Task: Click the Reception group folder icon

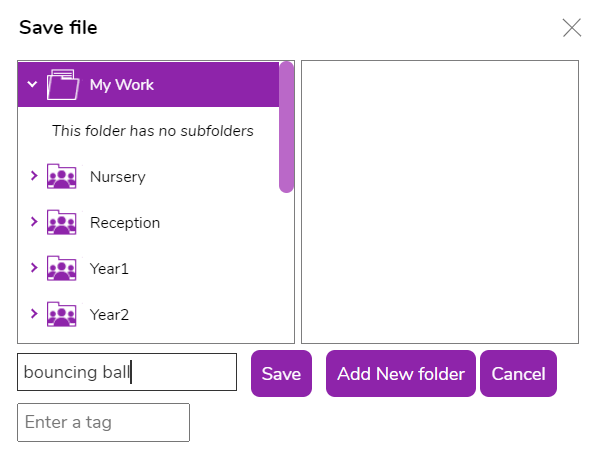Action: click(x=62, y=222)
